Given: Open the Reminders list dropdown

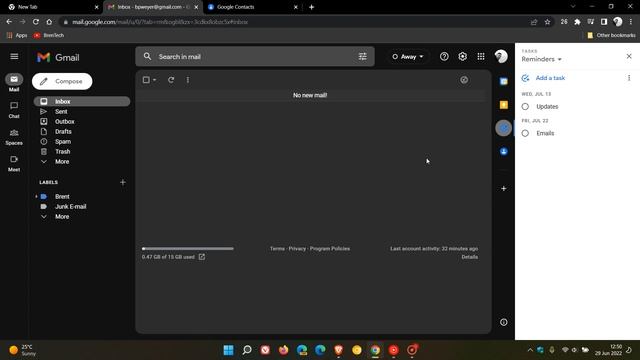Looking at the screenshot, I should (542, 59).
